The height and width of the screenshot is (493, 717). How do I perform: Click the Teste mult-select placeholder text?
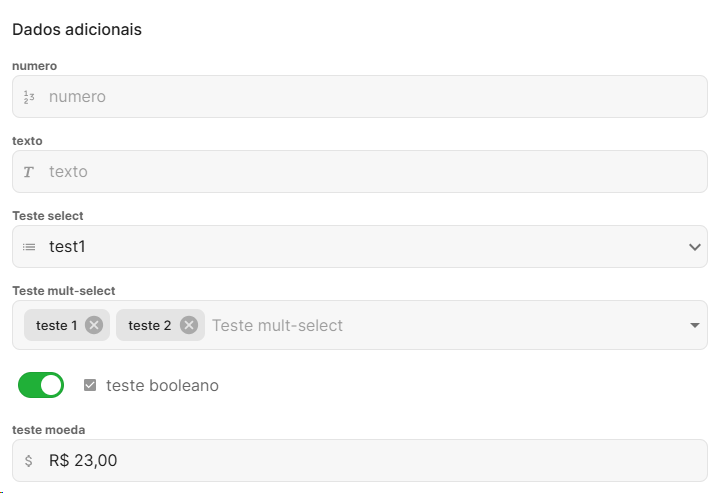coord(277,325)
